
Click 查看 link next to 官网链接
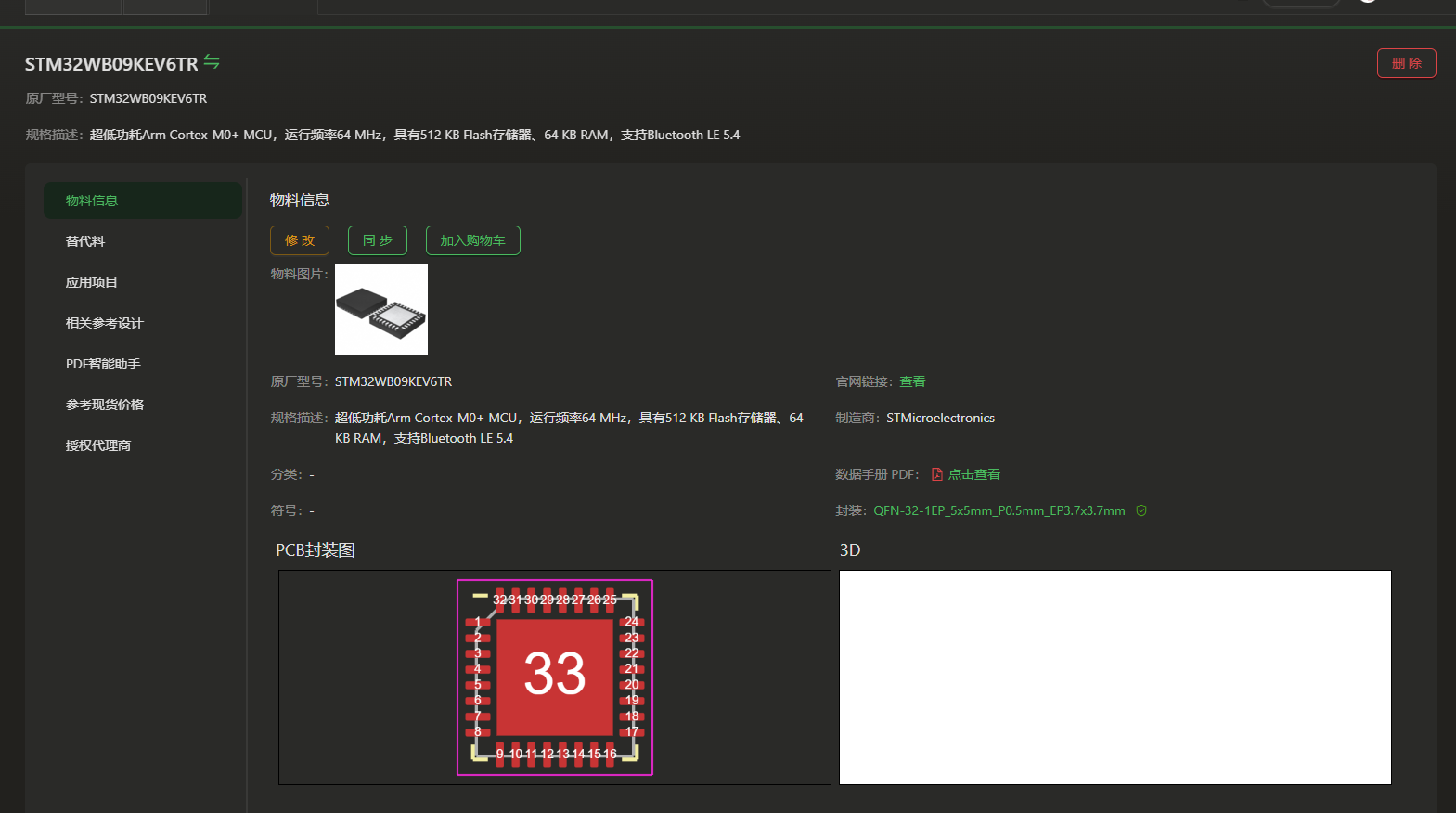[912, 381]
